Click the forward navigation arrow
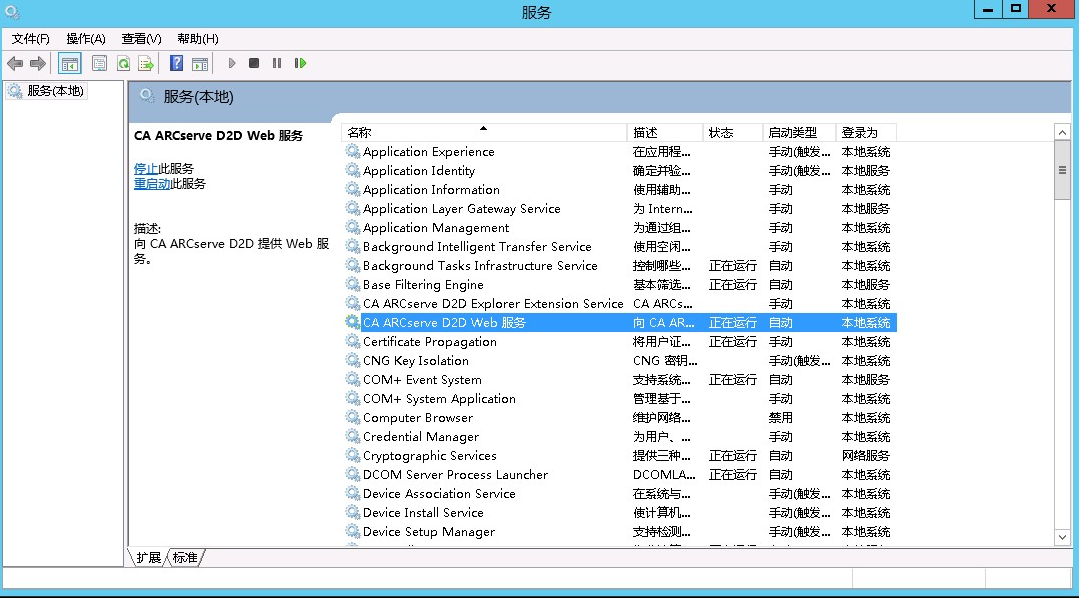The height and width of the screenshot is (598, 1079). [x=37, y=63]
